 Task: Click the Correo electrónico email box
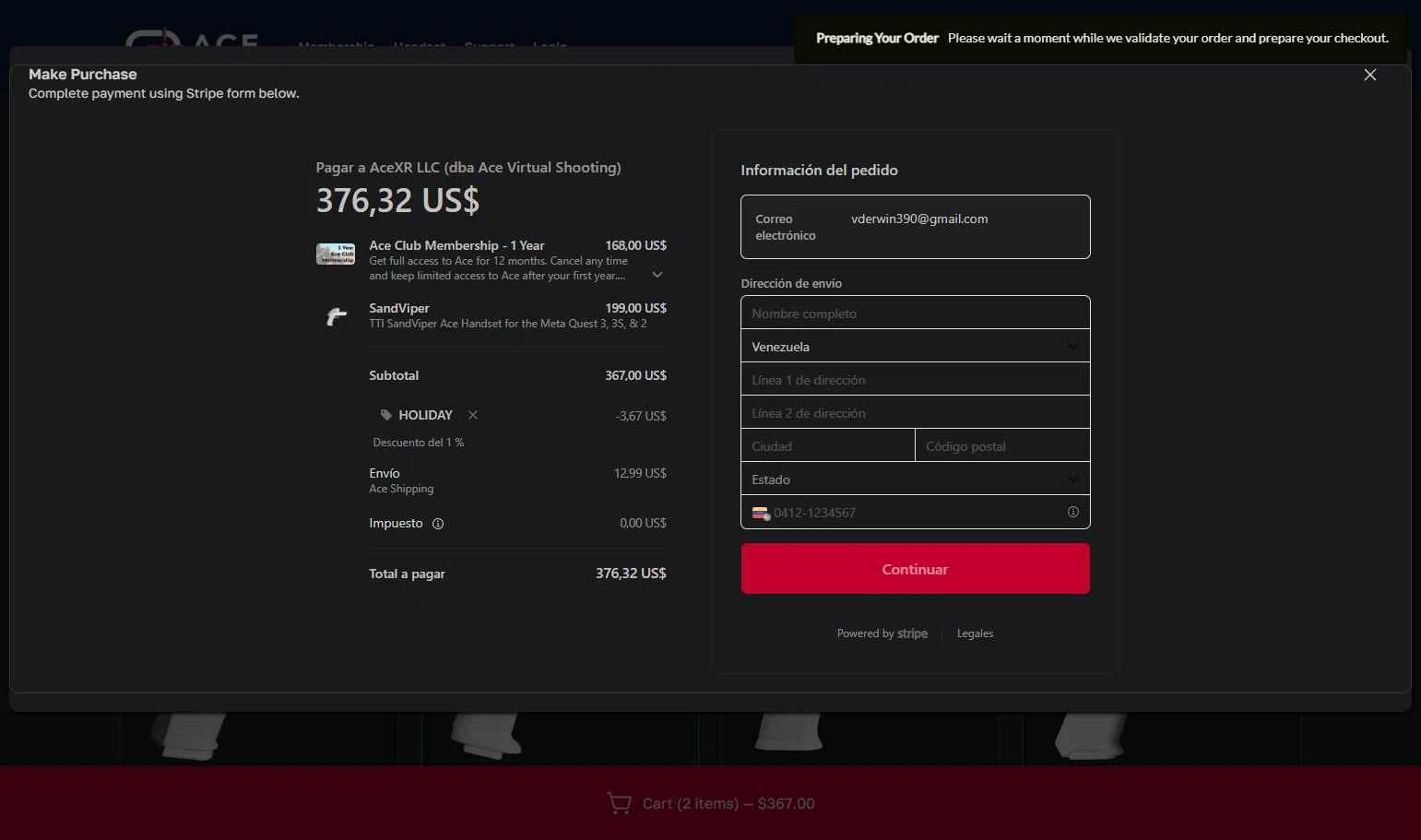916,227
